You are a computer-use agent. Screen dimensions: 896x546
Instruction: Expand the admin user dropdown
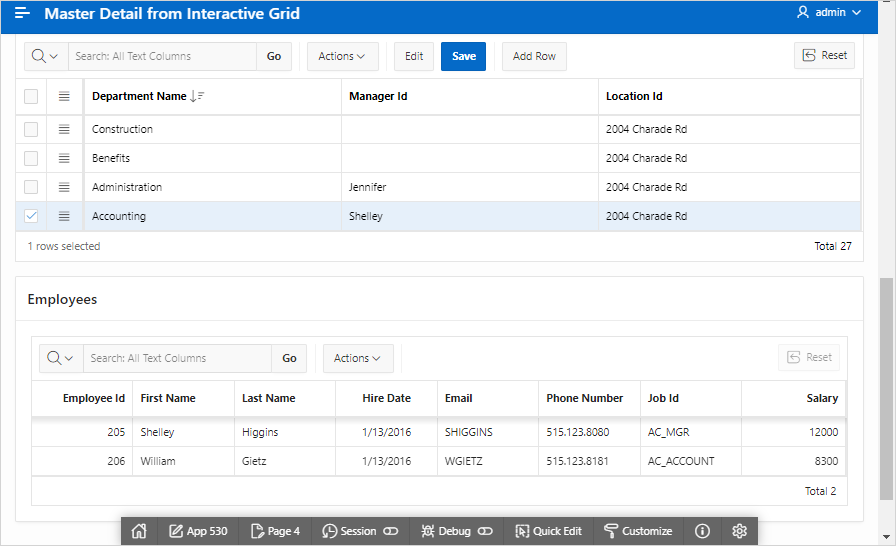[x=829, y=13]
